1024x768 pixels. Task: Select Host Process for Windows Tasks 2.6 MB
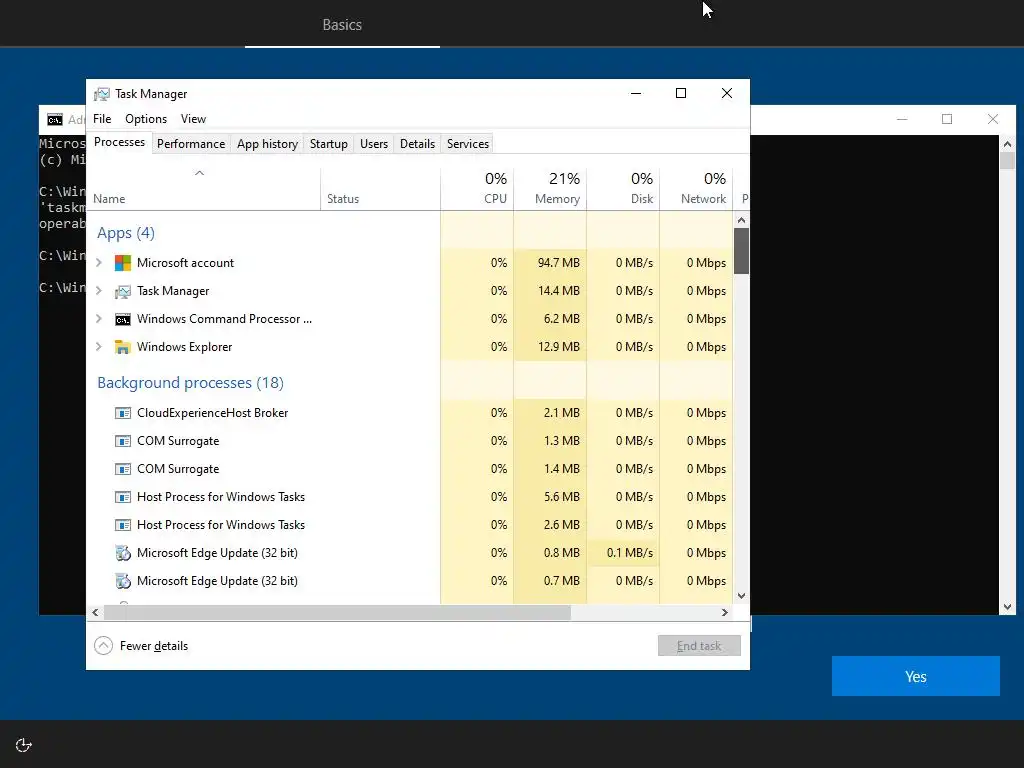409,525
